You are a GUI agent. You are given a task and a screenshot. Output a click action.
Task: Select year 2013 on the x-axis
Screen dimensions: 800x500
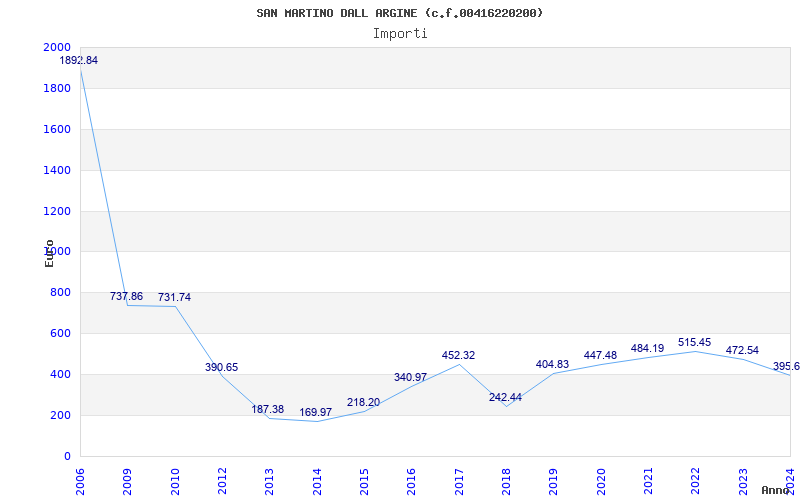pyautogui.click(x=270, y=479)
